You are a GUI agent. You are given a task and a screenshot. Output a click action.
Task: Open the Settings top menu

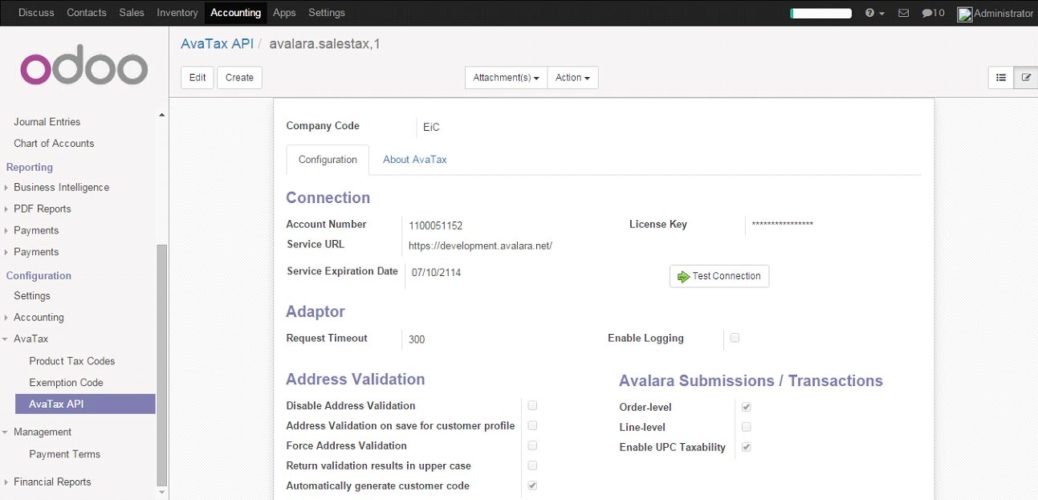pyautogui.click(x=326, y=13)
